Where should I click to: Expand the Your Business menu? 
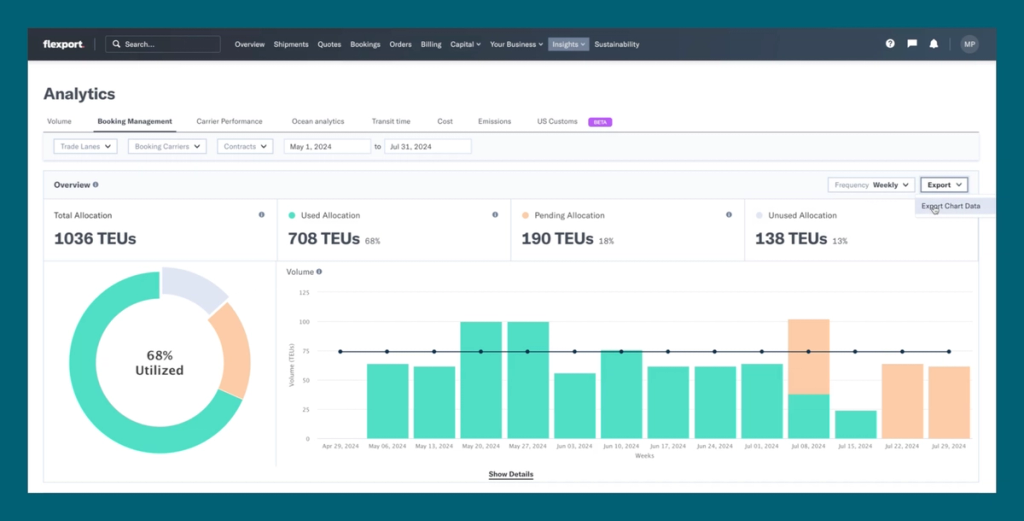coord(516,44)
